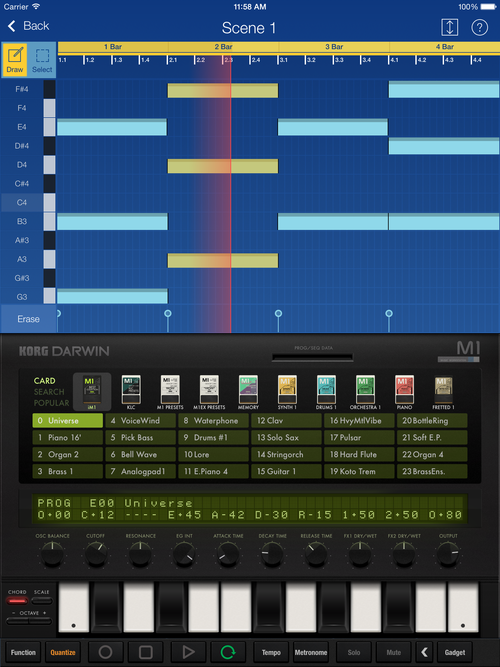The image size is (500, 667).
Task: Activate the Select marquee tool
Action: (42, 60)
